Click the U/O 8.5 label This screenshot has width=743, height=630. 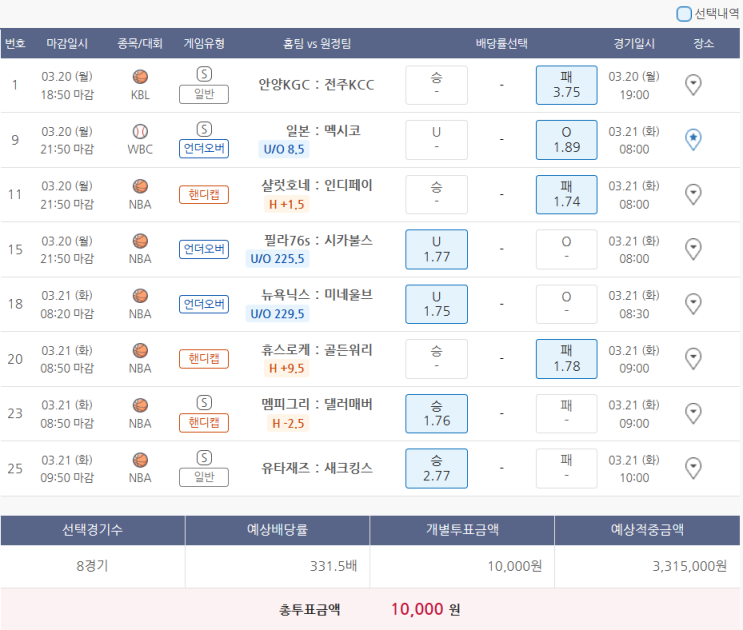pyautogui.click(x=284, y=149)
